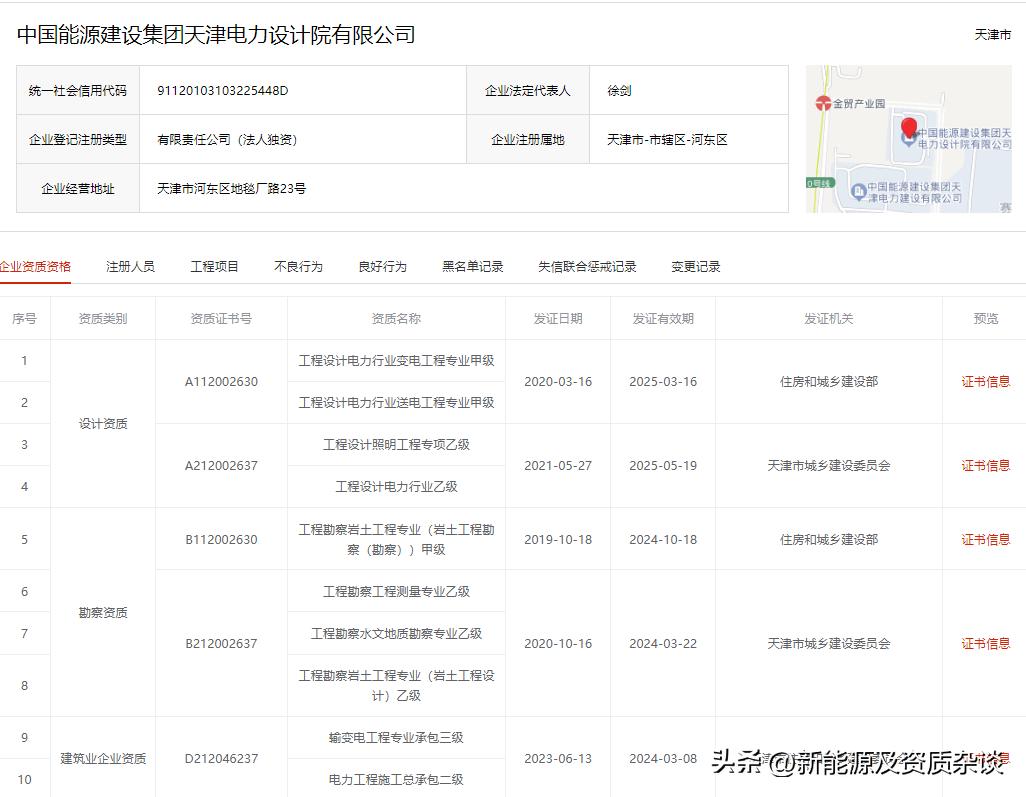The image size is (1026, 797).
Task: Open the 良好行为 tab
Action: 381,265
